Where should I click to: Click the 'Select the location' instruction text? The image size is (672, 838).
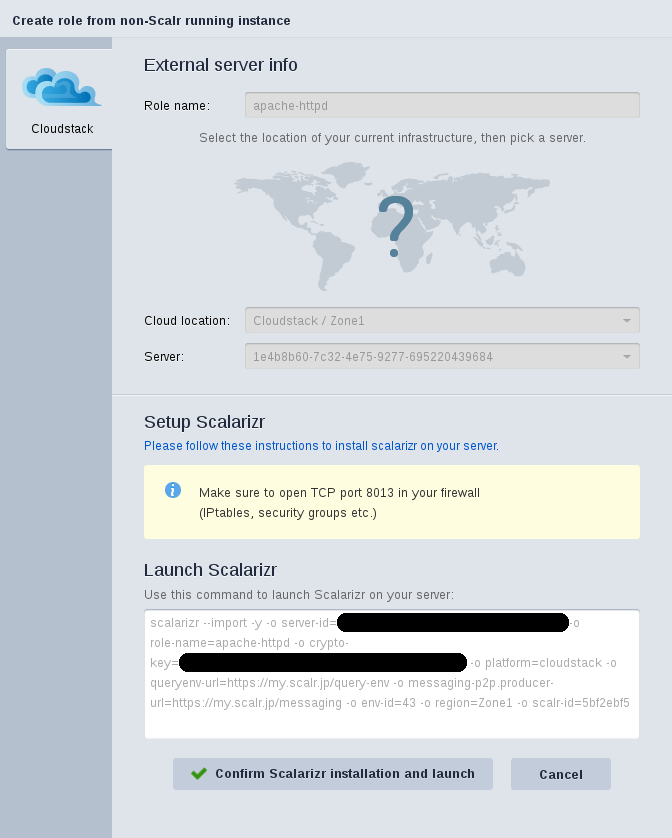coord(392,138)
